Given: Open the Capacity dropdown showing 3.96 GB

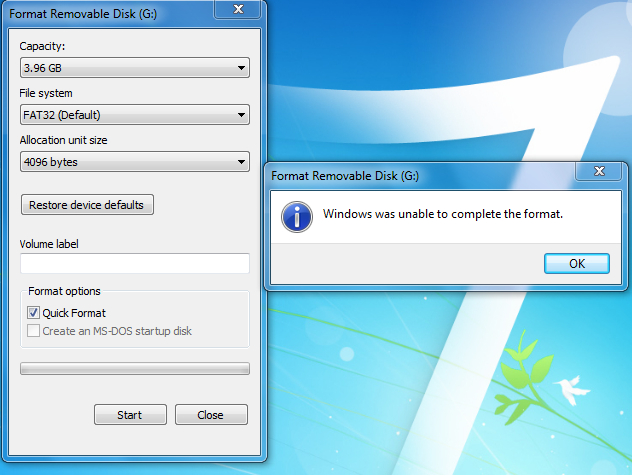Looking at the screenshot, I should pyautogui.click(x=135, y=68).
